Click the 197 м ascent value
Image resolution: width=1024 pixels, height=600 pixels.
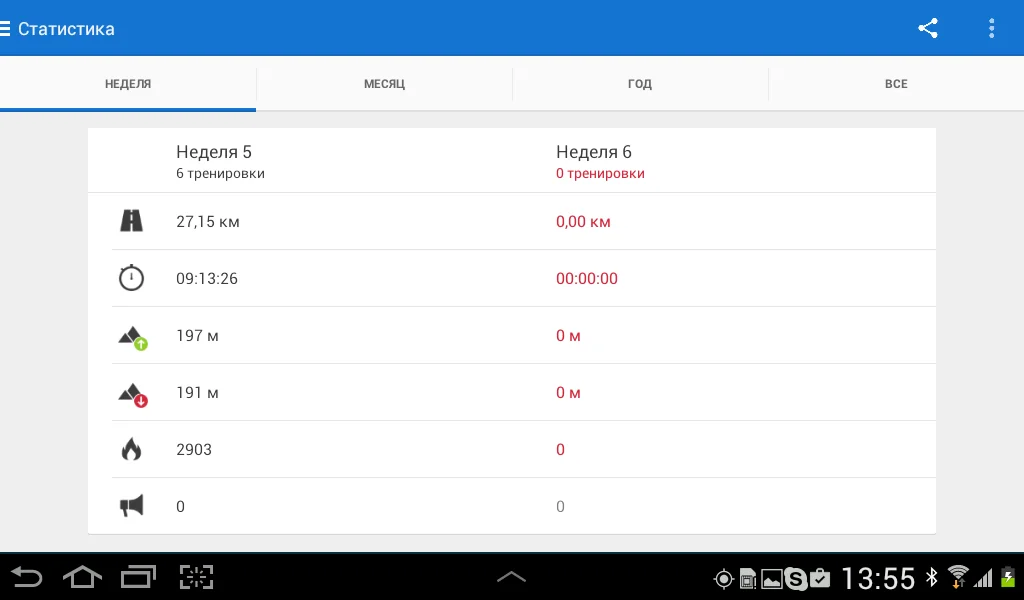click(x=197, y=336)
